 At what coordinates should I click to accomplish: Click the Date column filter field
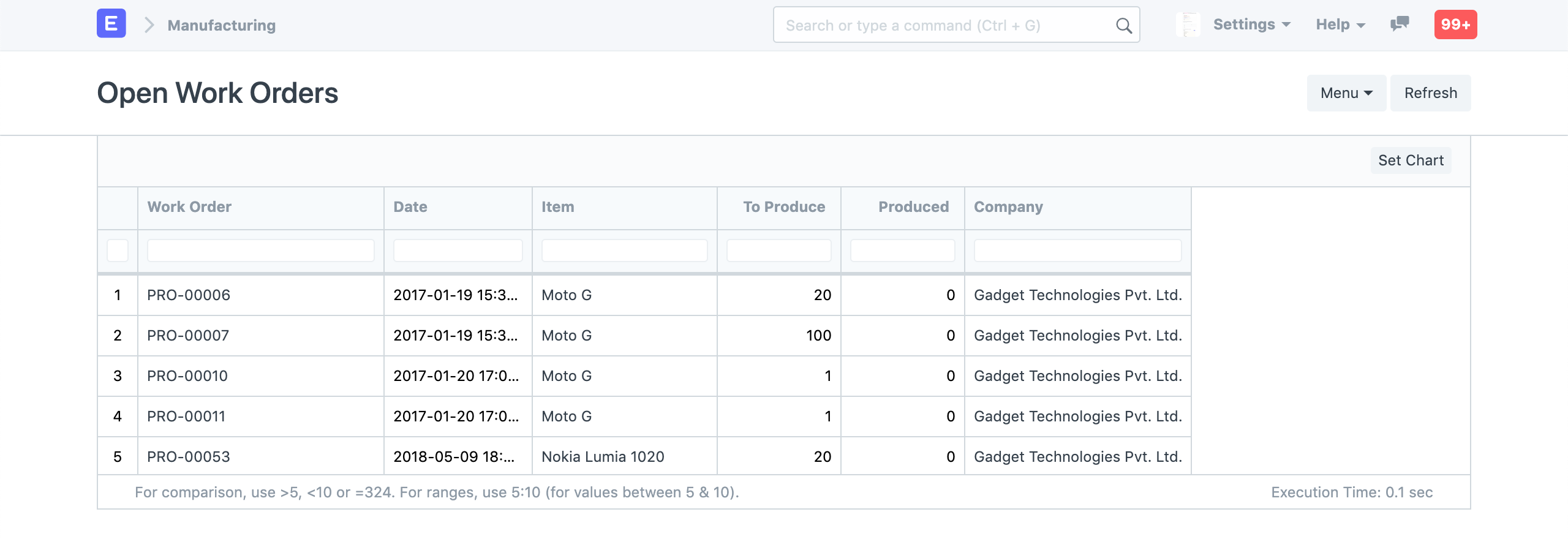pyautogui.click(x=458, y=251)
